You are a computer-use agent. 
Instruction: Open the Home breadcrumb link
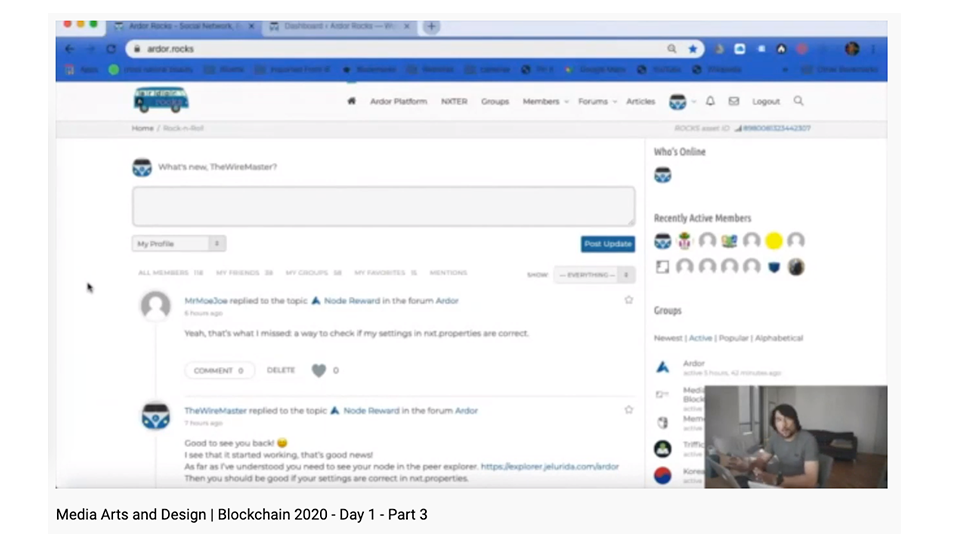[x=142, y=128]
